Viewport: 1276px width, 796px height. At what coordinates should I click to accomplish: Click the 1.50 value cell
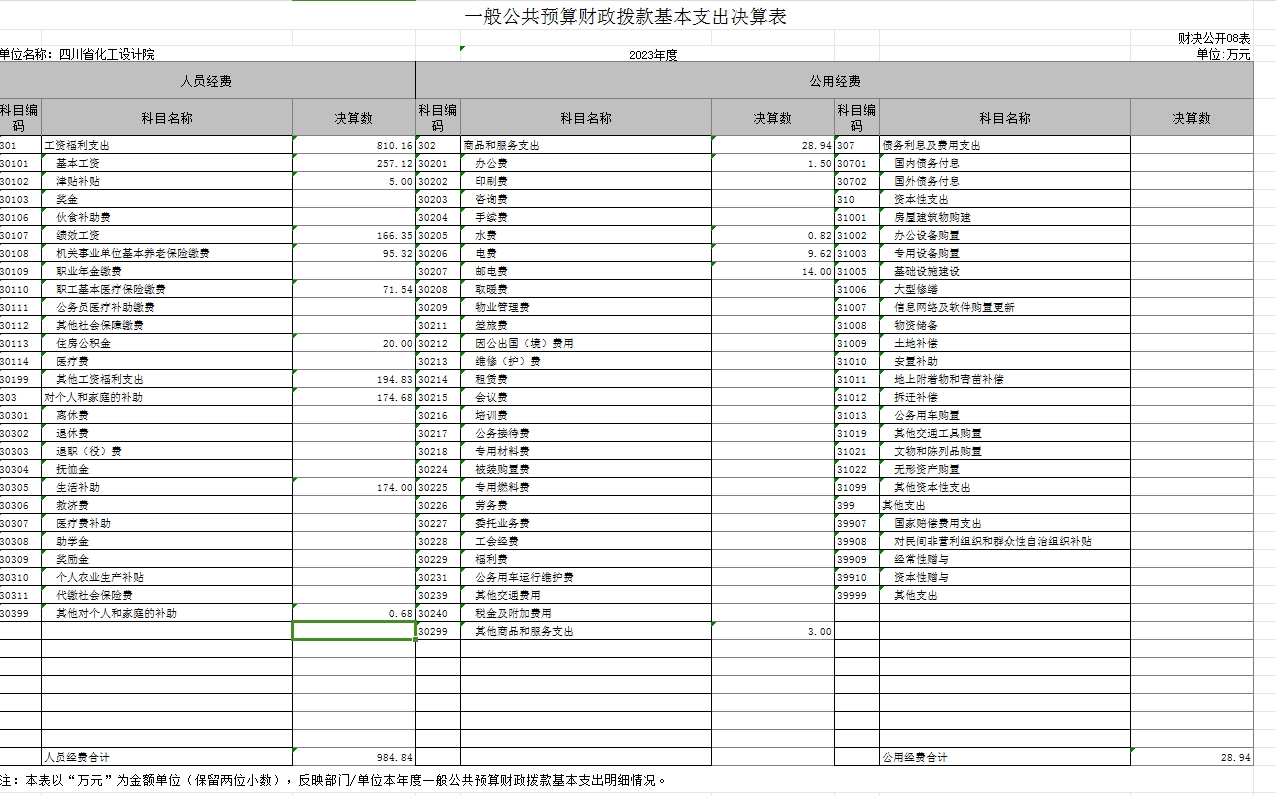773,163
